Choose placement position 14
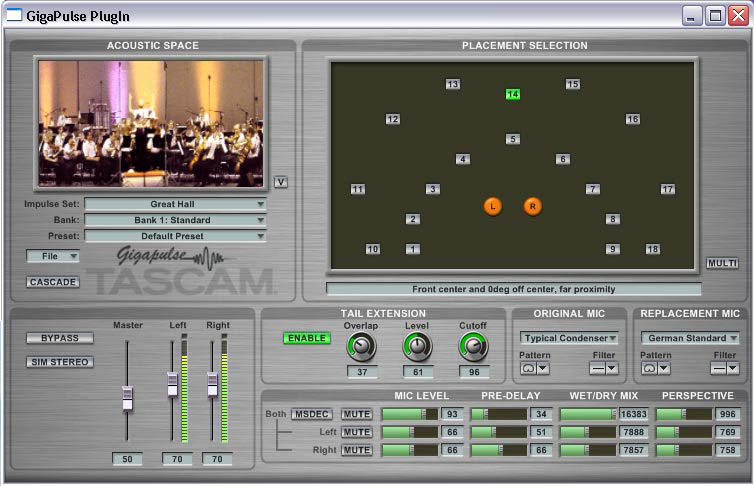 513,94
